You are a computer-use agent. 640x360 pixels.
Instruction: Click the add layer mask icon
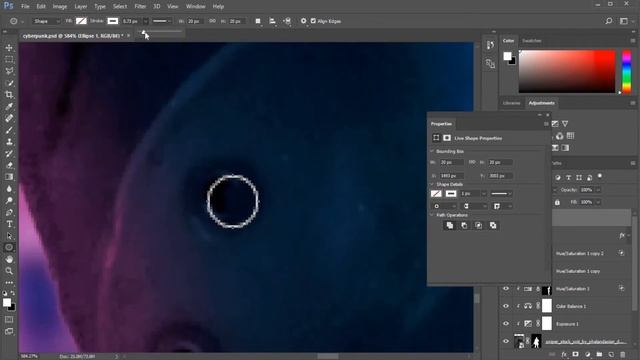(576, 355)
